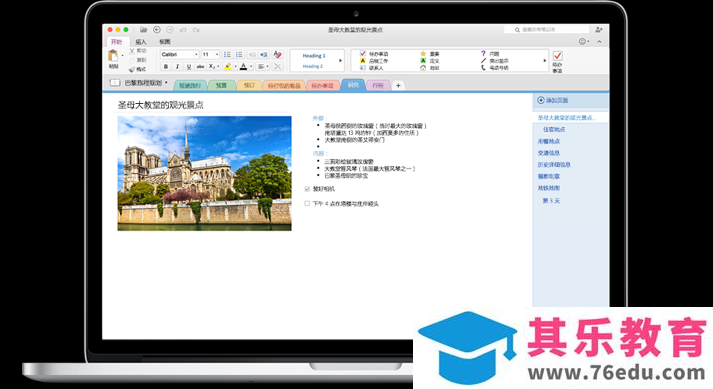Collapse the ribbon with the chevron
This screenshot has width=713, height=389.
point(599,41)
